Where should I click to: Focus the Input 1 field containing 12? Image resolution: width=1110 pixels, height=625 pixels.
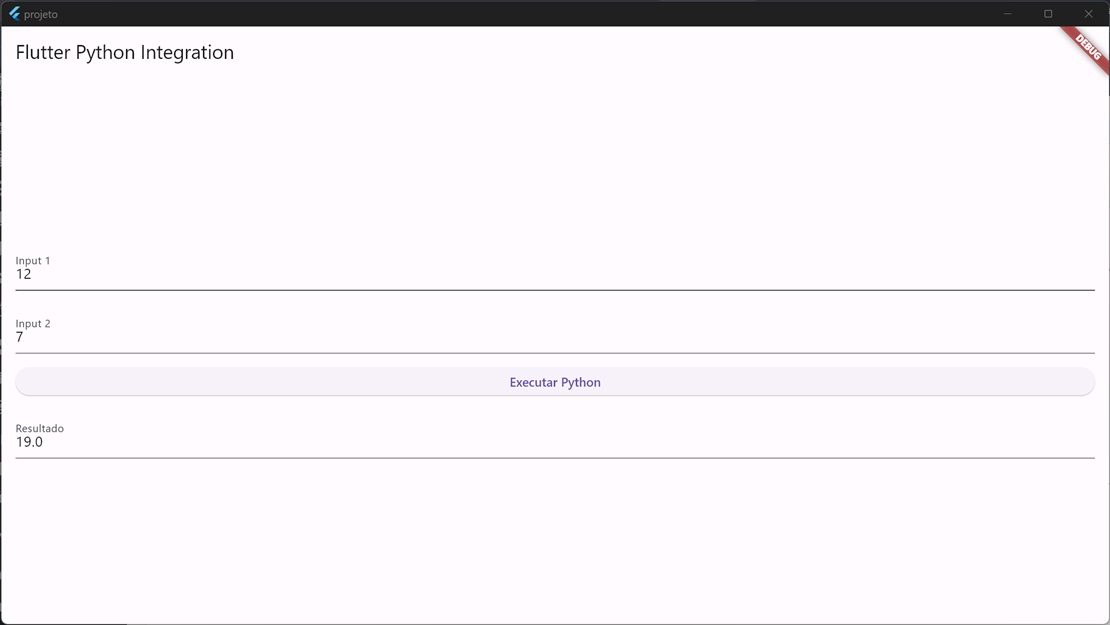[555, 272]
